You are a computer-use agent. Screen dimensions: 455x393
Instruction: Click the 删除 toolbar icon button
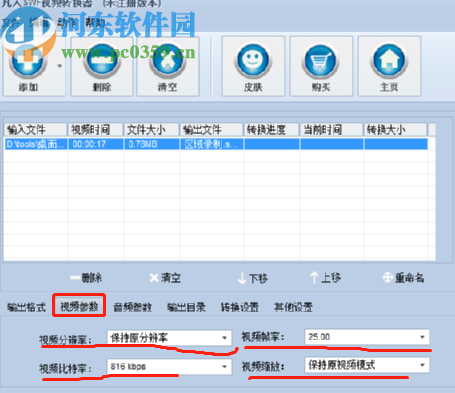tap(102, 67)
